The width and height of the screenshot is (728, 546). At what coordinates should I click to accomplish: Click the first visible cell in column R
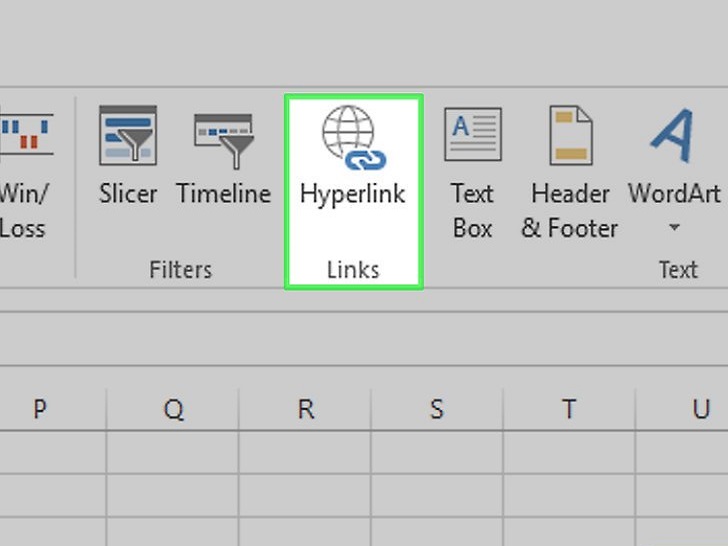pos(305,451)
